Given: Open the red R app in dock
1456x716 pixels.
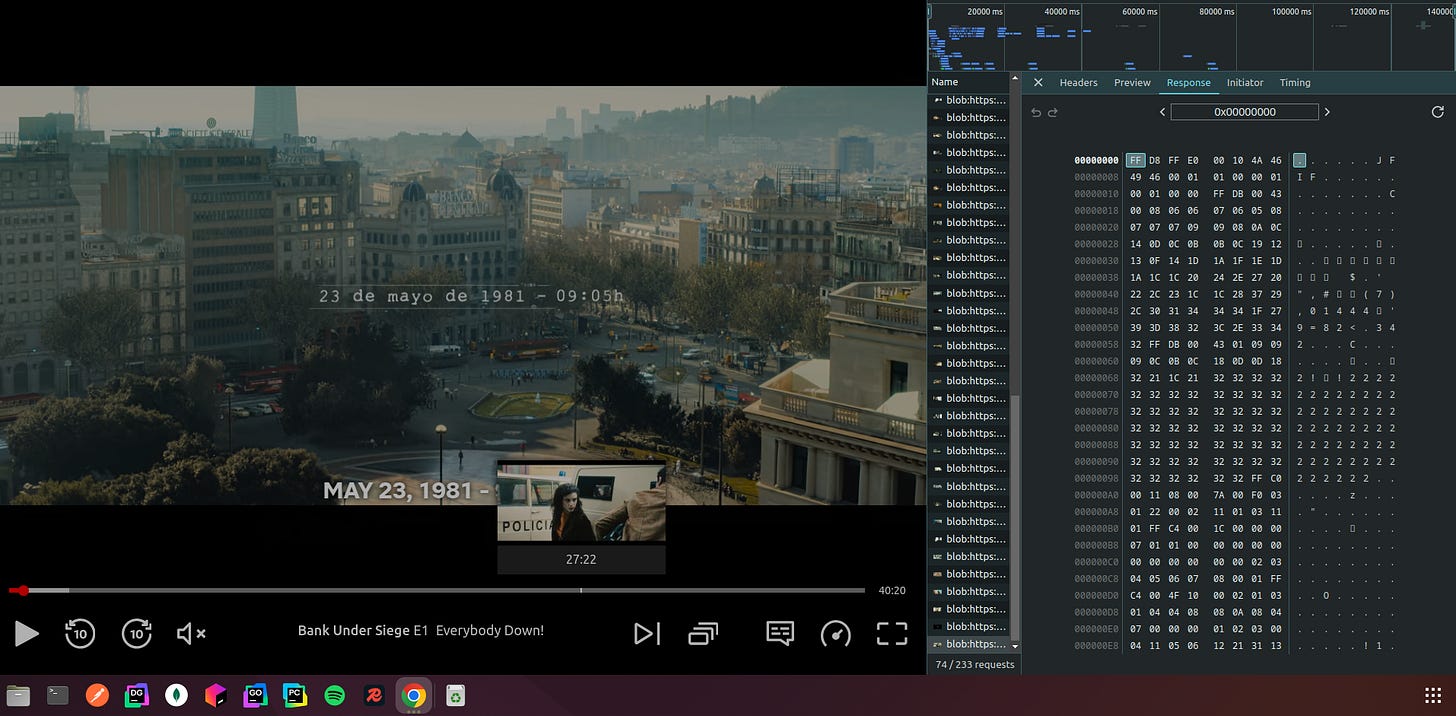Looking at the screenshot, I should click(374, 695).
